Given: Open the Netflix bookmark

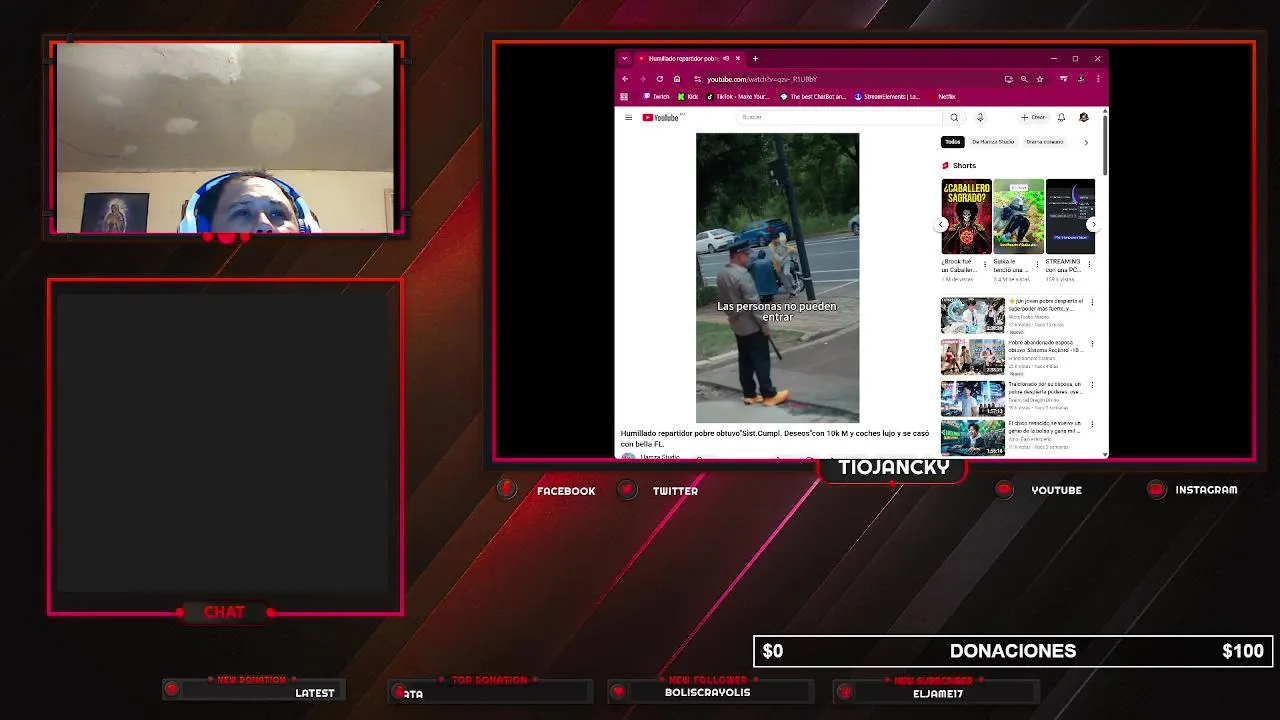Looking at the screenshot, I should pos(942,97).
